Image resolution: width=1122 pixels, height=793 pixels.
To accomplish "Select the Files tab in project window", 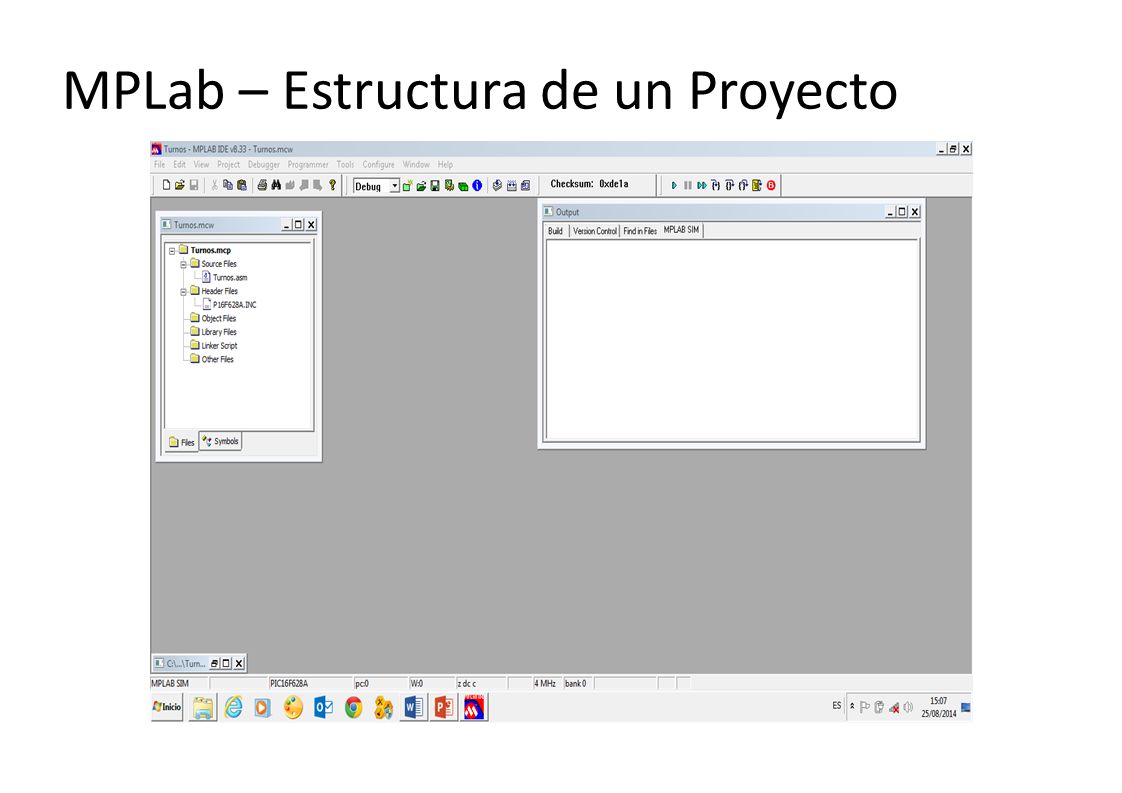I will [181, 442].
